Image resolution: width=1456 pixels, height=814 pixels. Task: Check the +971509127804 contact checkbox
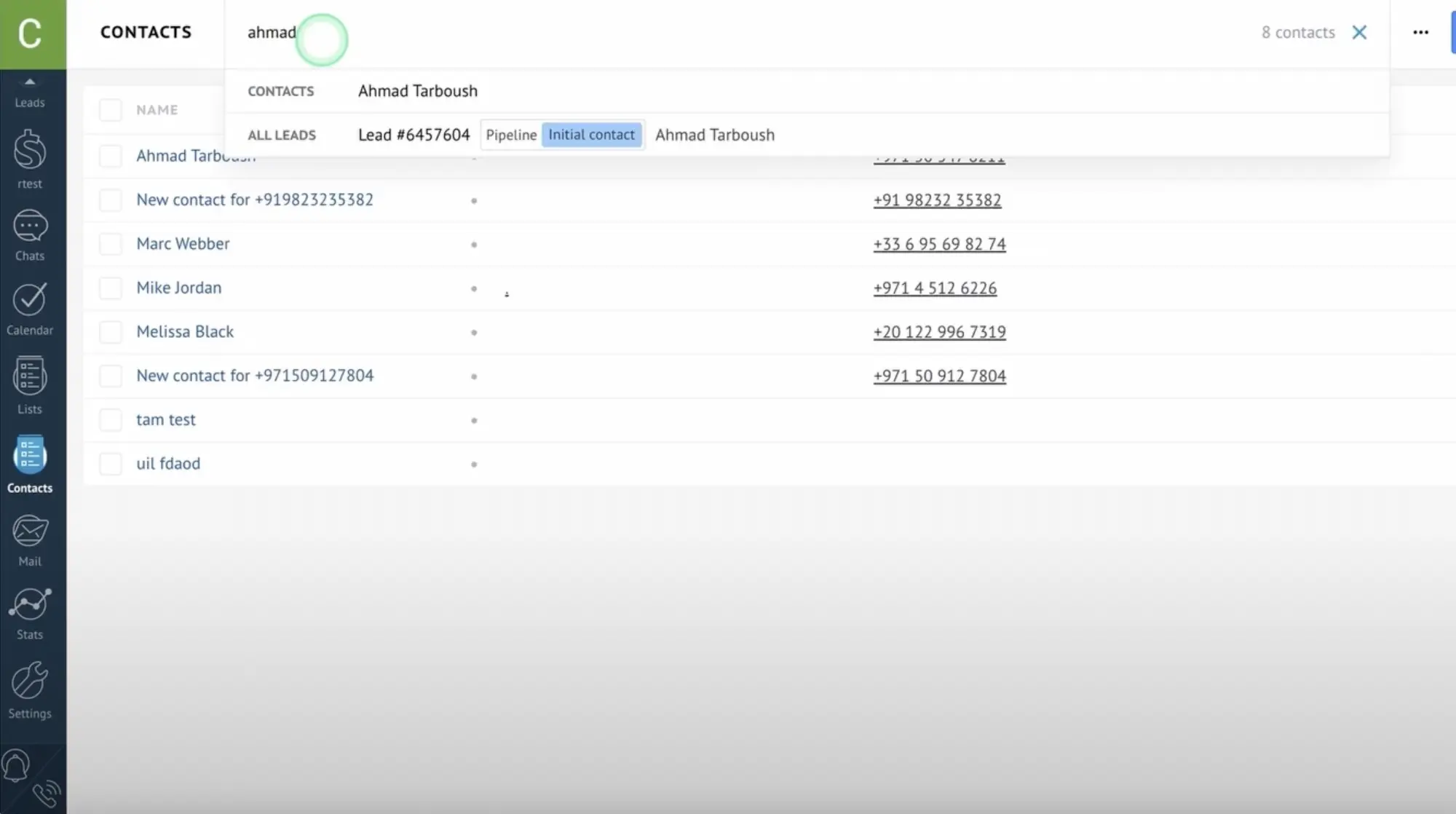[x=111, y=376]
